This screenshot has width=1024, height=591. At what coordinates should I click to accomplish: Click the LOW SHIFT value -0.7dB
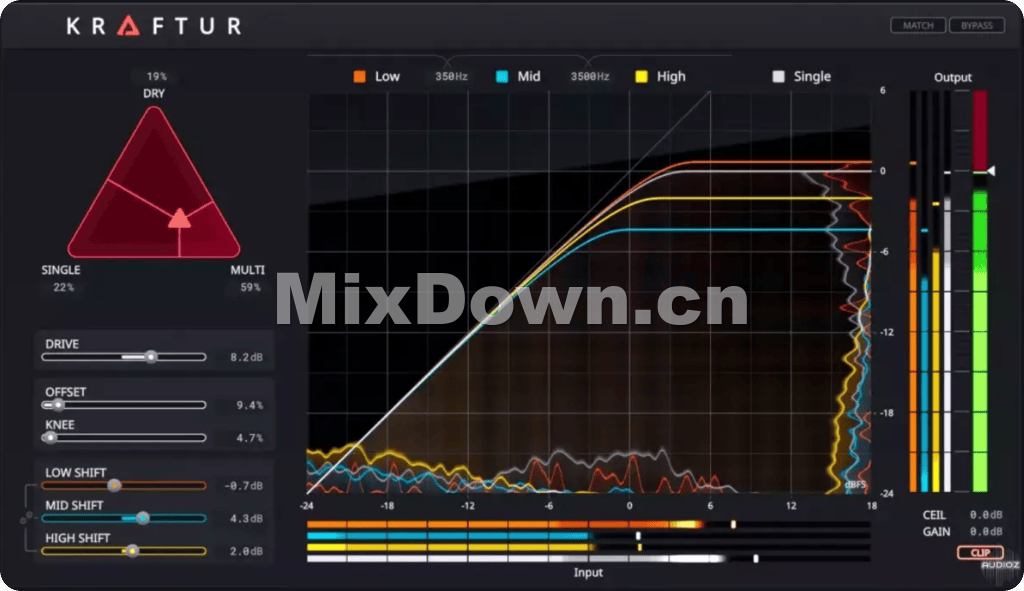[243, 486]
